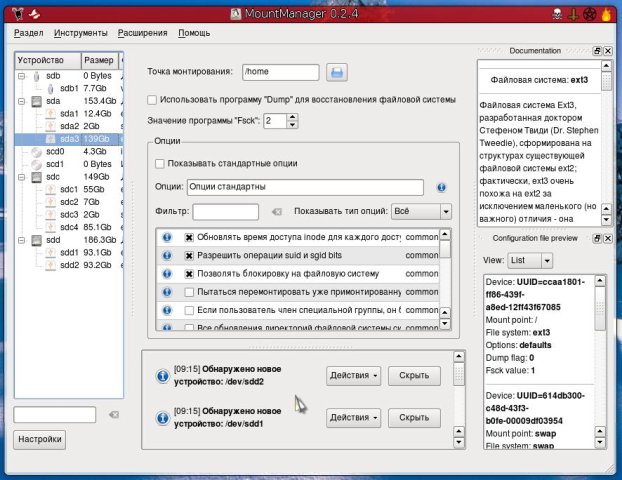
Task: Close the Configuration file preview panel
Action: (608, 238)
